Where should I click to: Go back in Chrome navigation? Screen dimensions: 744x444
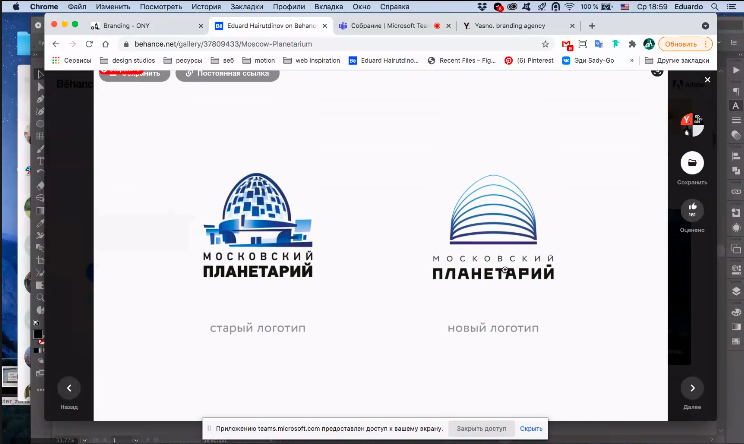coord(56,44)
